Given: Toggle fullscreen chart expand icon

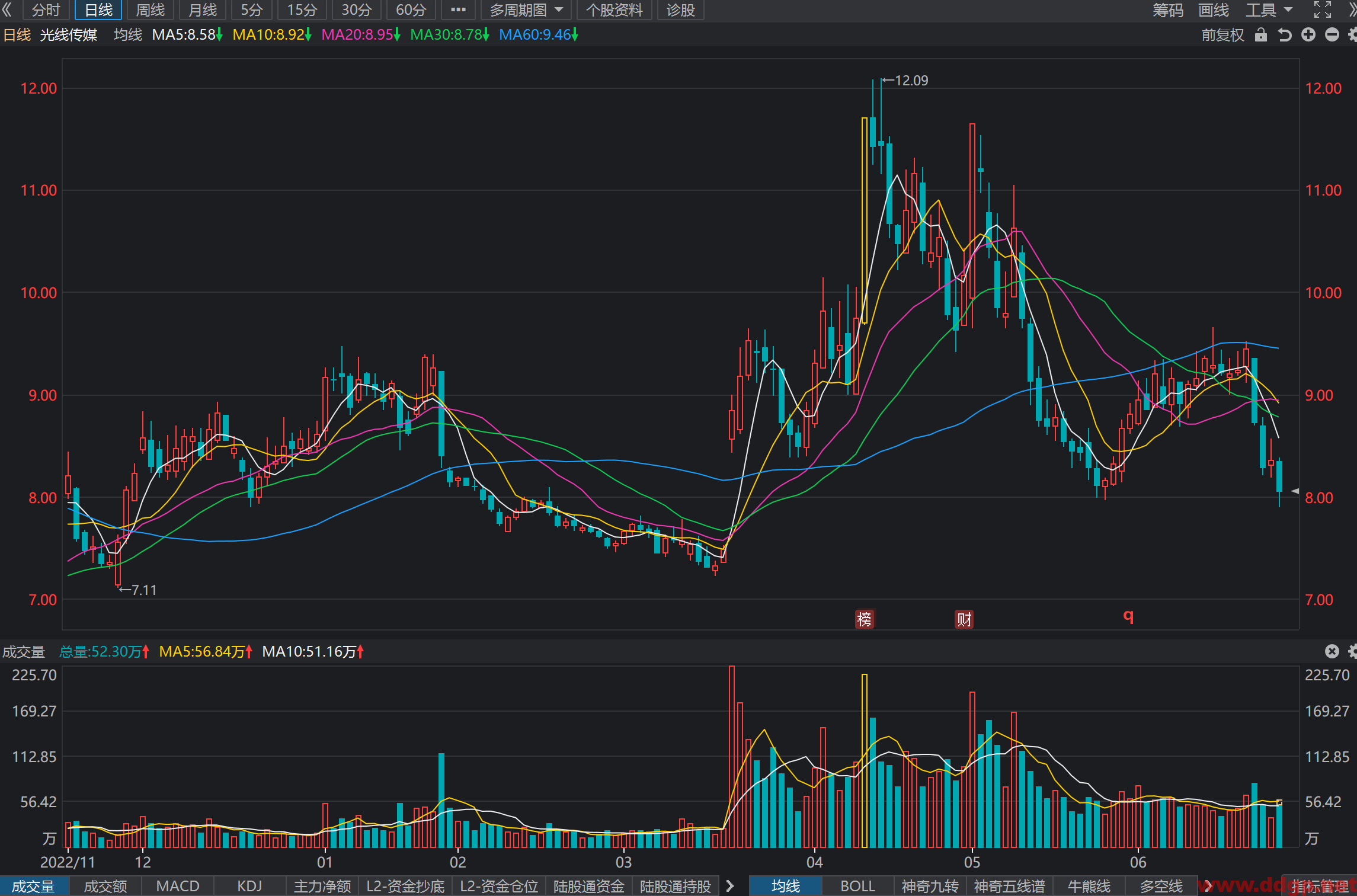Looking at the screenshot, I should click(1322, 9).
